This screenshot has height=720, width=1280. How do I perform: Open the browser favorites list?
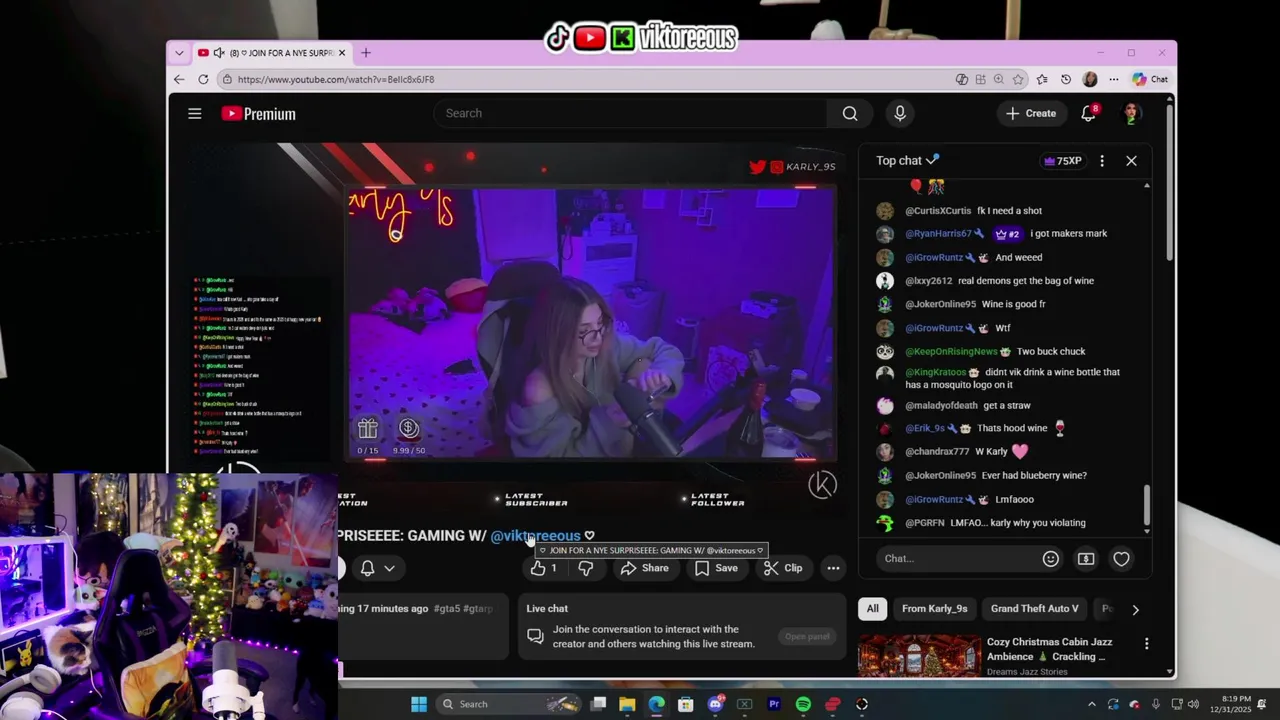[x=1042, y=79]
